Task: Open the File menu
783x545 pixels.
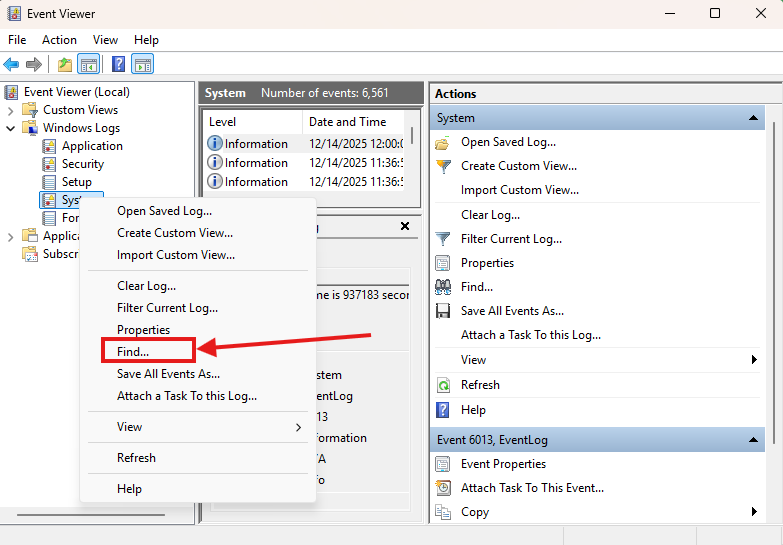Action: pos(17,40)
